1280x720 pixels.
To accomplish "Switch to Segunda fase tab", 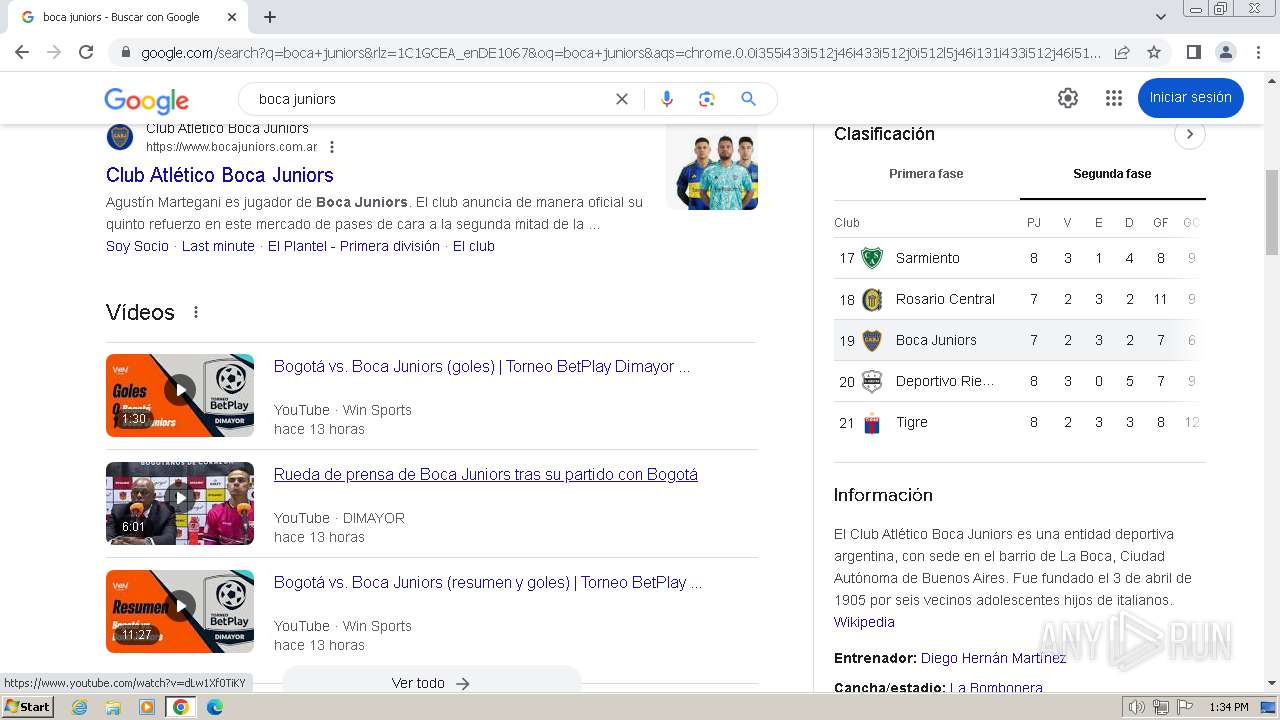I will (x=1112, y=174).
